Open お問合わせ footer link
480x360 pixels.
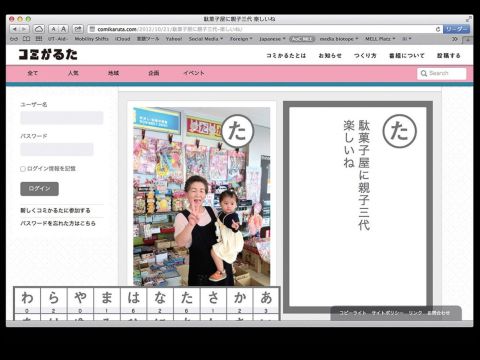[x=438, y=313]
